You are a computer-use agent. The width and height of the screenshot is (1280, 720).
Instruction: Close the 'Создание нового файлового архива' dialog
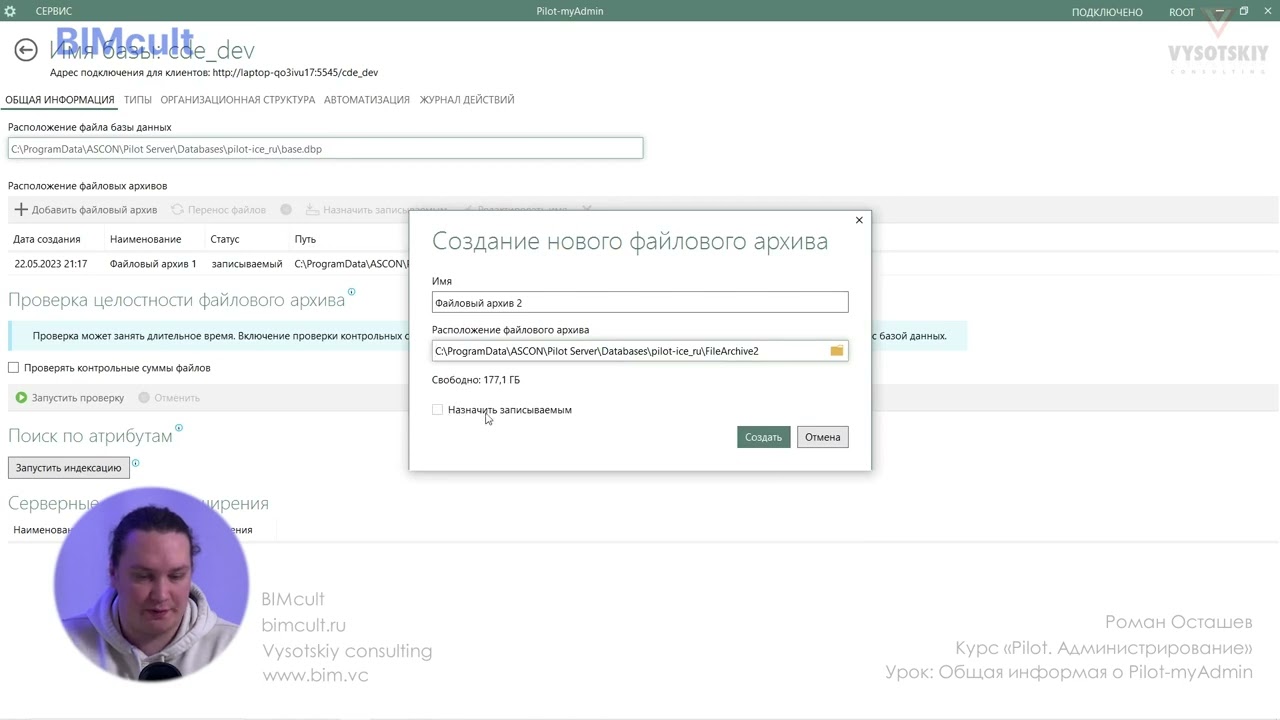858,220
